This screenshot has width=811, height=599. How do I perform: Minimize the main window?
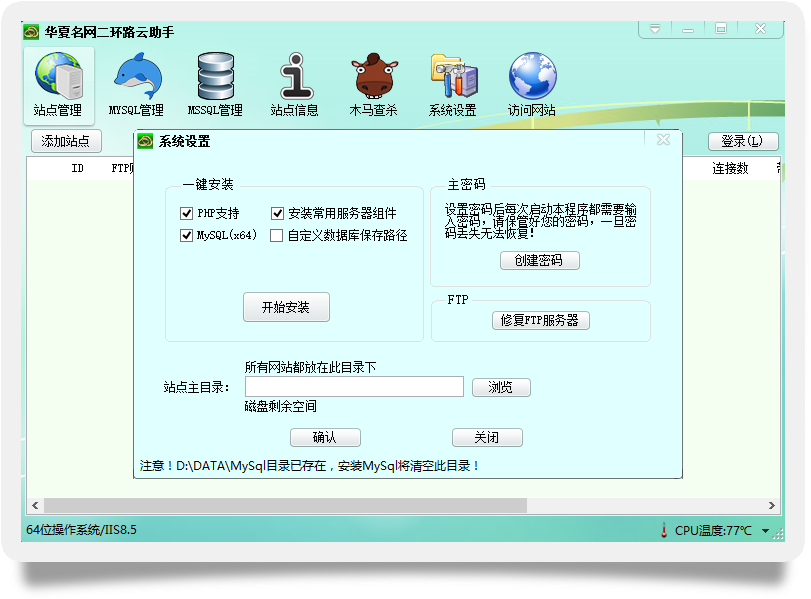click(688, 29)
